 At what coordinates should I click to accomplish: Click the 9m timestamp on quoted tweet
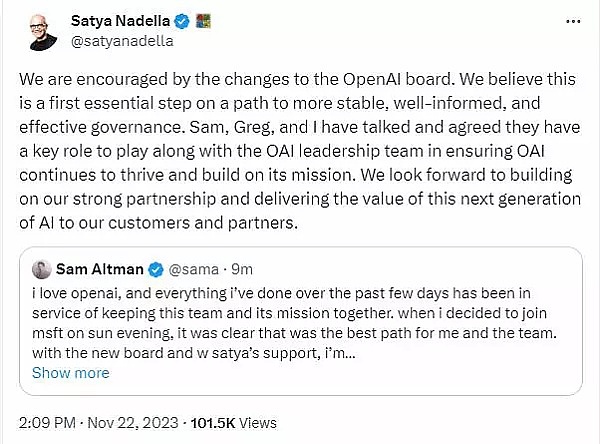pyautogui.click(x=241, y=269)
